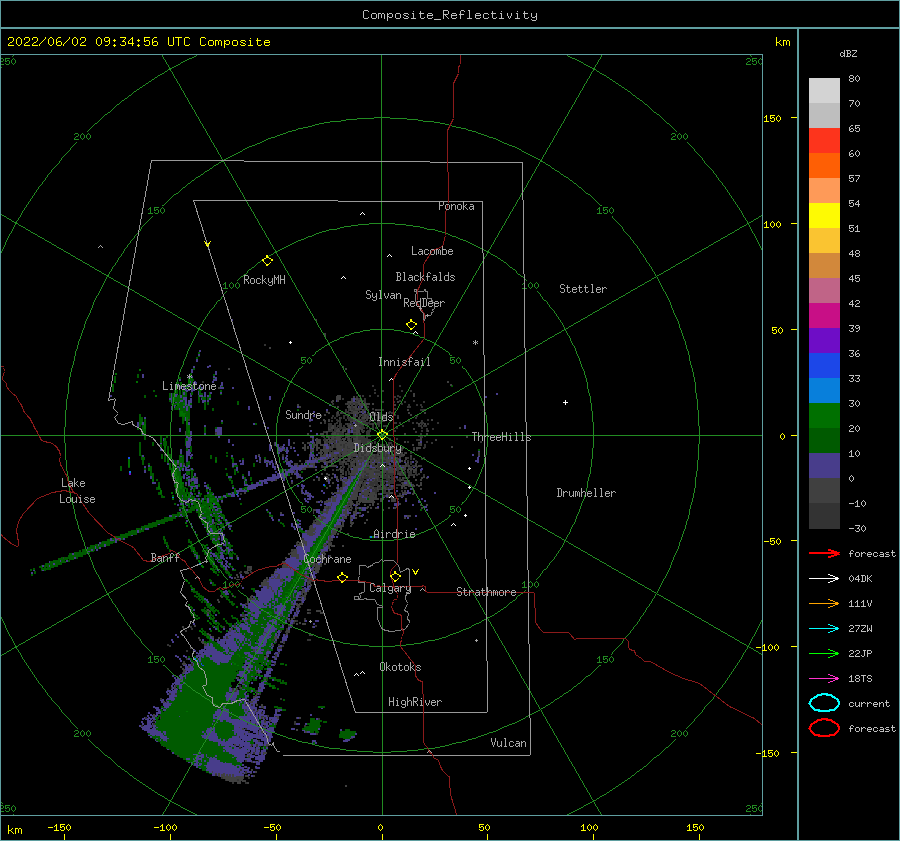
Task: Click the Lake Louise label
Action: [x=77, y=491]
